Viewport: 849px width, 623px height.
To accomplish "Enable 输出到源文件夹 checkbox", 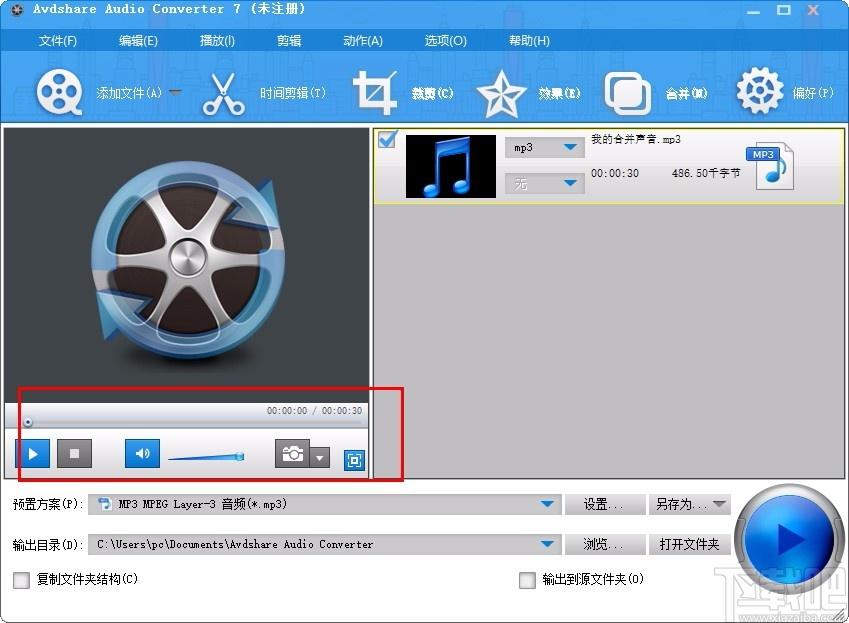I will click(527, 580).
